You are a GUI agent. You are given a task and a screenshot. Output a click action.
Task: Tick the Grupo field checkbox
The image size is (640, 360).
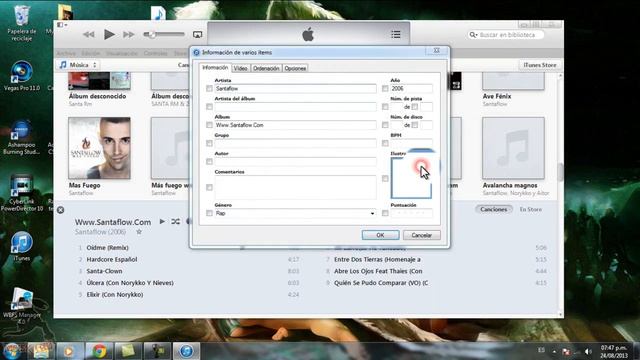(209, 144)
